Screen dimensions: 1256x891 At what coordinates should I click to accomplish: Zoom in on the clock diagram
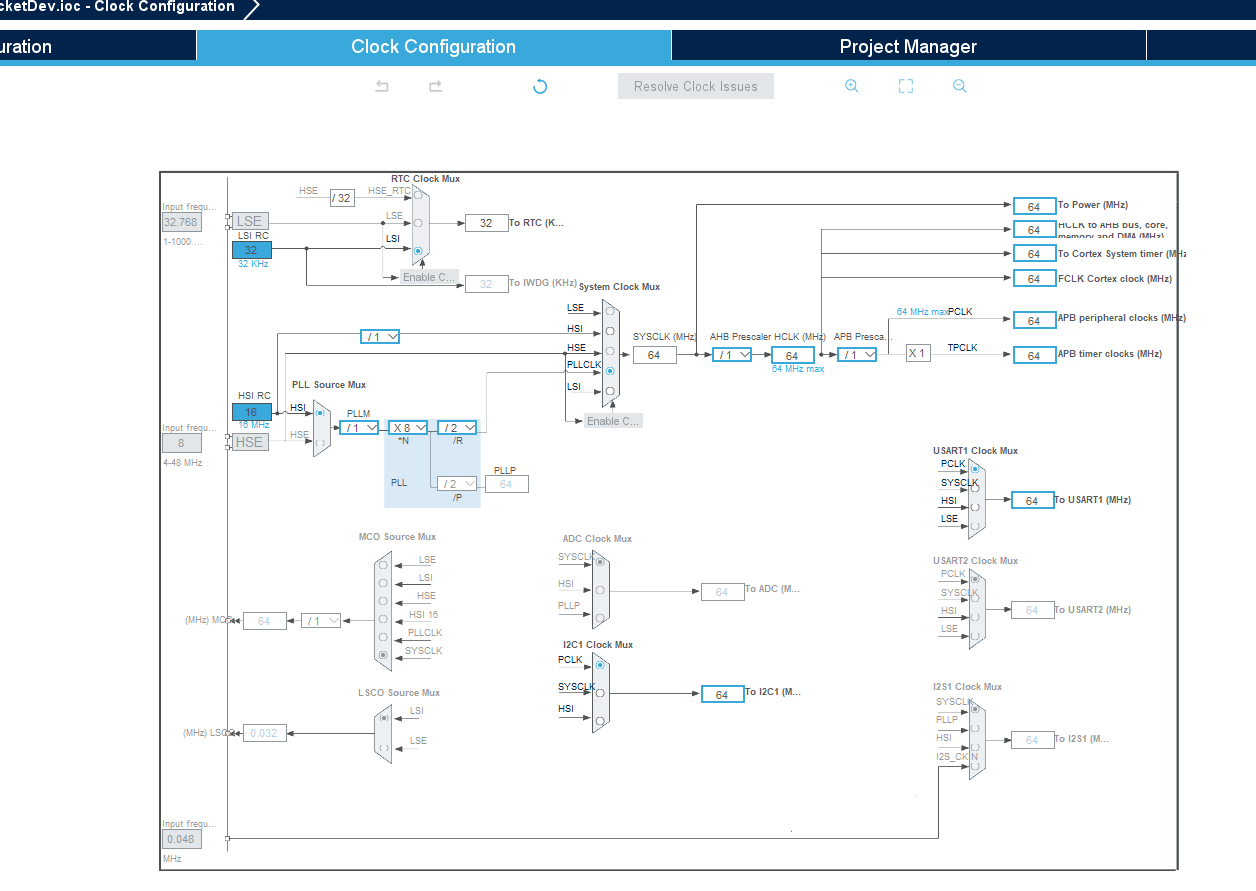[x=852, y=86]
